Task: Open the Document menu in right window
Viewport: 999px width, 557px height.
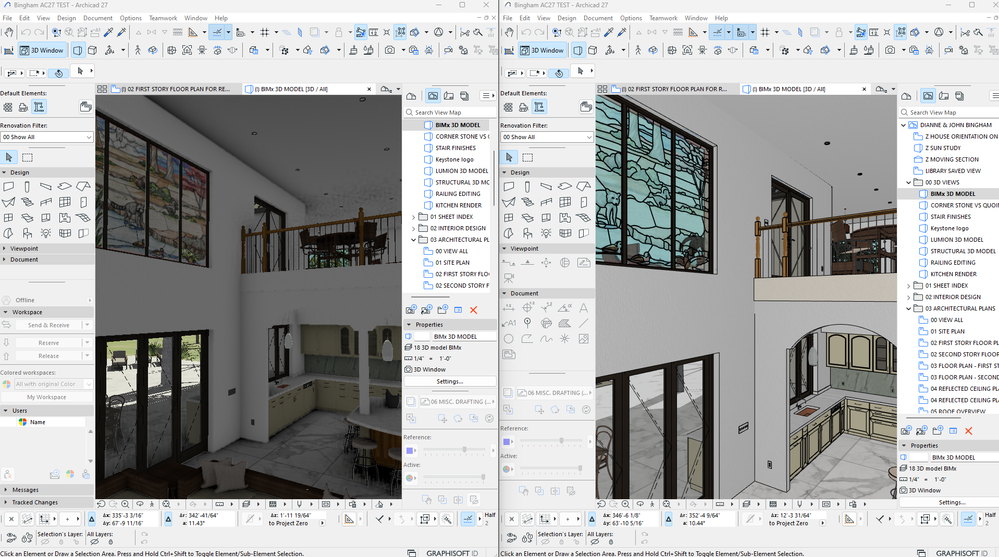Action: tap(598, 18)
